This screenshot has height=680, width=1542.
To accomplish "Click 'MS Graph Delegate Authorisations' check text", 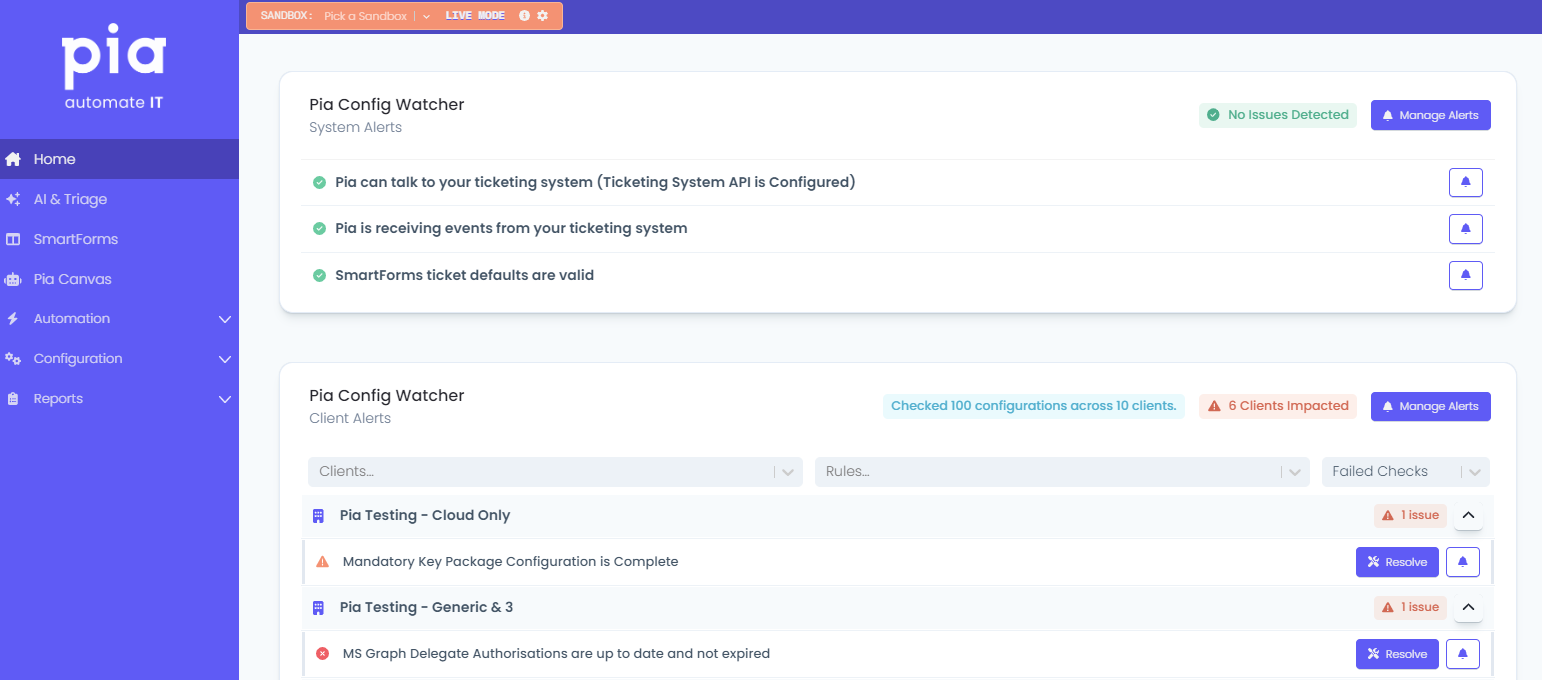I will tap(556, 654).
